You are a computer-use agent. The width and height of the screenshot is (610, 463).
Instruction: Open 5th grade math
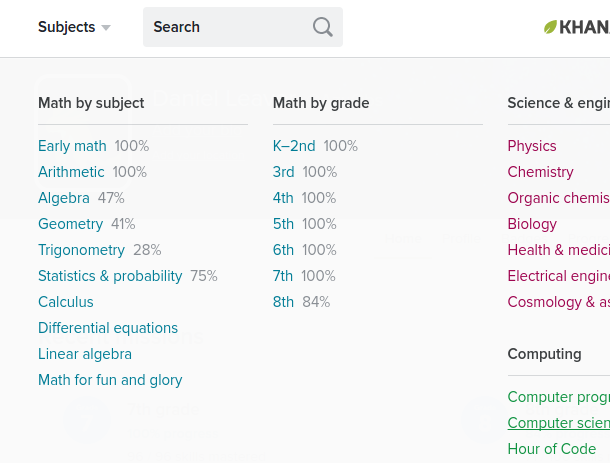[283, 224]
